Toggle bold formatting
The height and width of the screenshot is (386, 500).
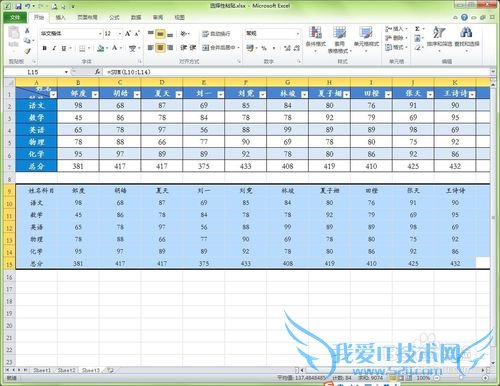(44, 48)
